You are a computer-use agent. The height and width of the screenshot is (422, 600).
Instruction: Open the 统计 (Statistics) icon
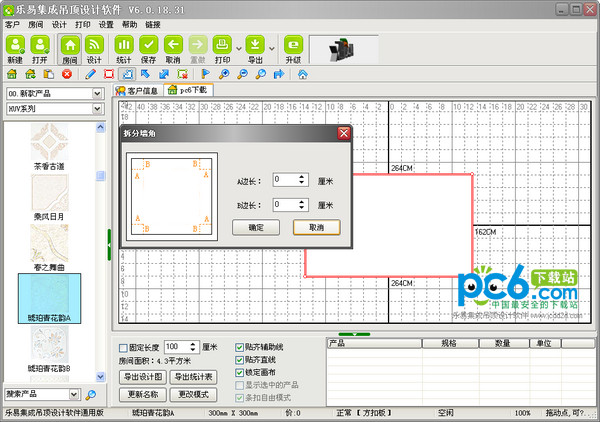[124, 46]
